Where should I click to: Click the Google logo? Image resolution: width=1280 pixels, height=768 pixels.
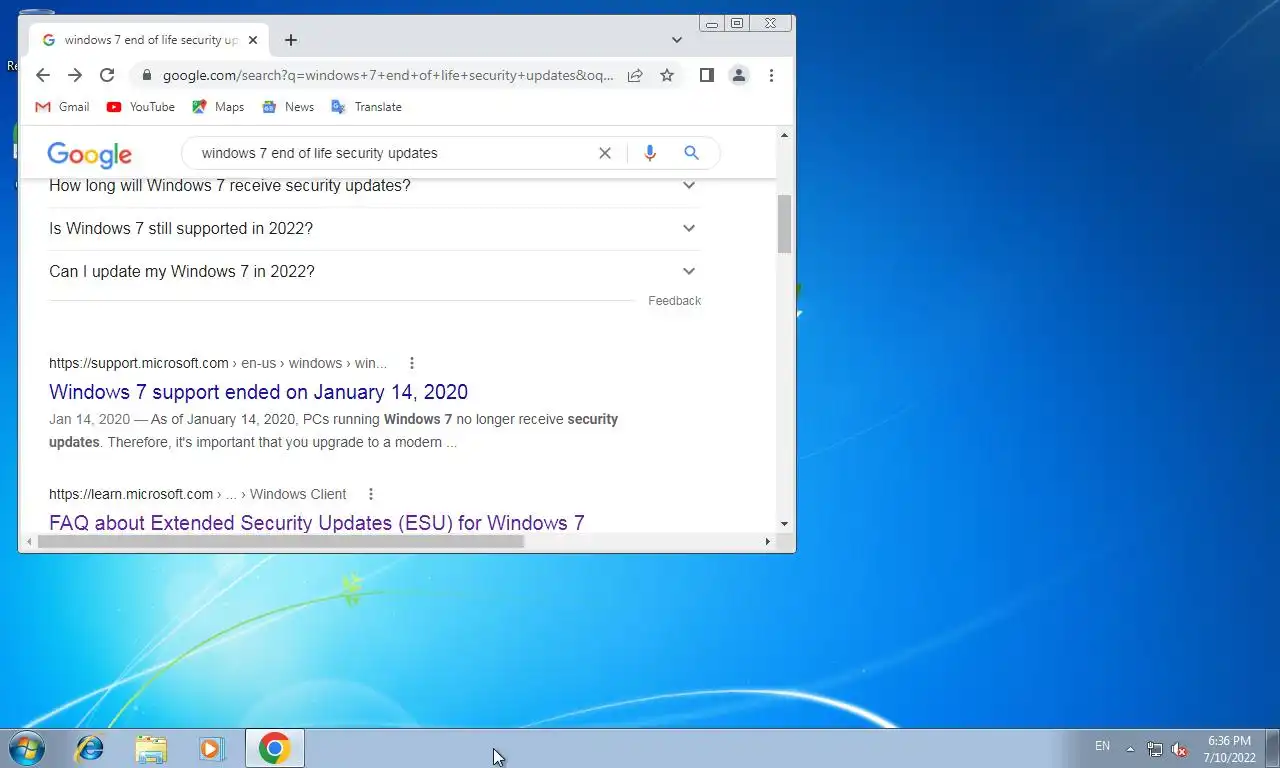(x=89, y=154)
